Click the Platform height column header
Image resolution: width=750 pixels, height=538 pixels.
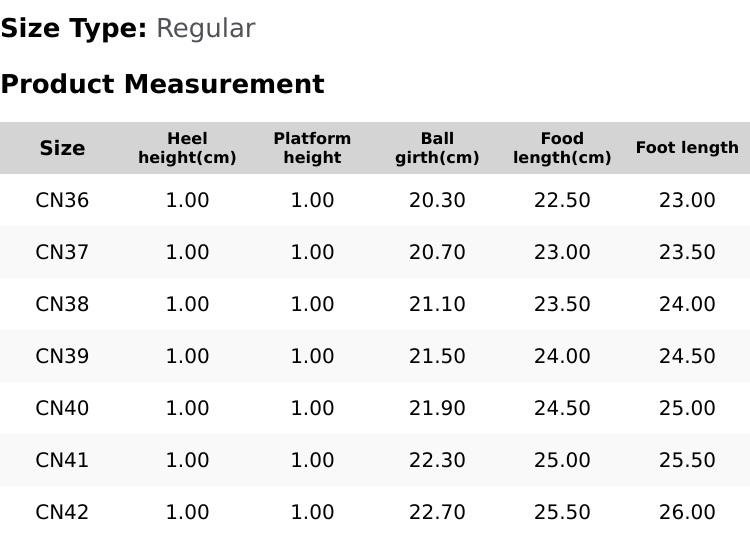(x=312, y=148)
